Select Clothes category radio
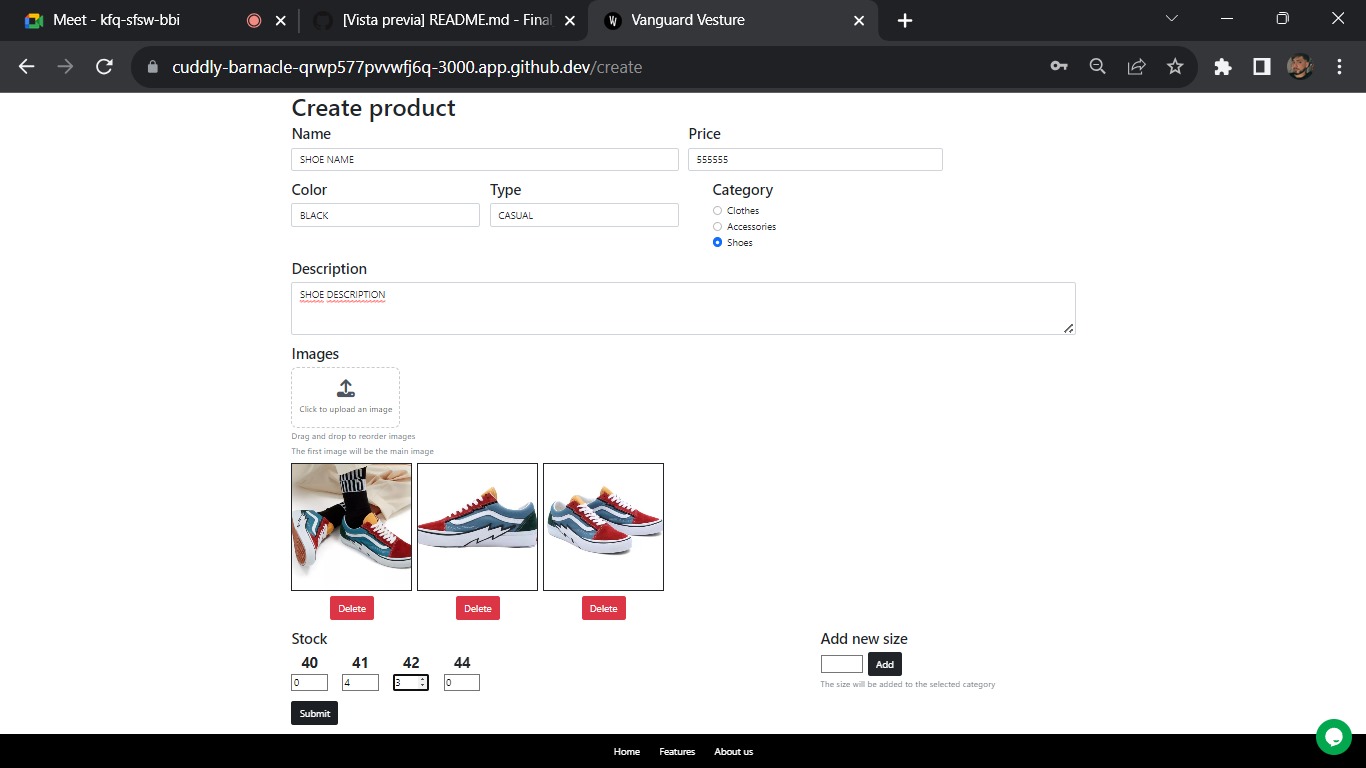1366x768 pixels. point(717,211)
